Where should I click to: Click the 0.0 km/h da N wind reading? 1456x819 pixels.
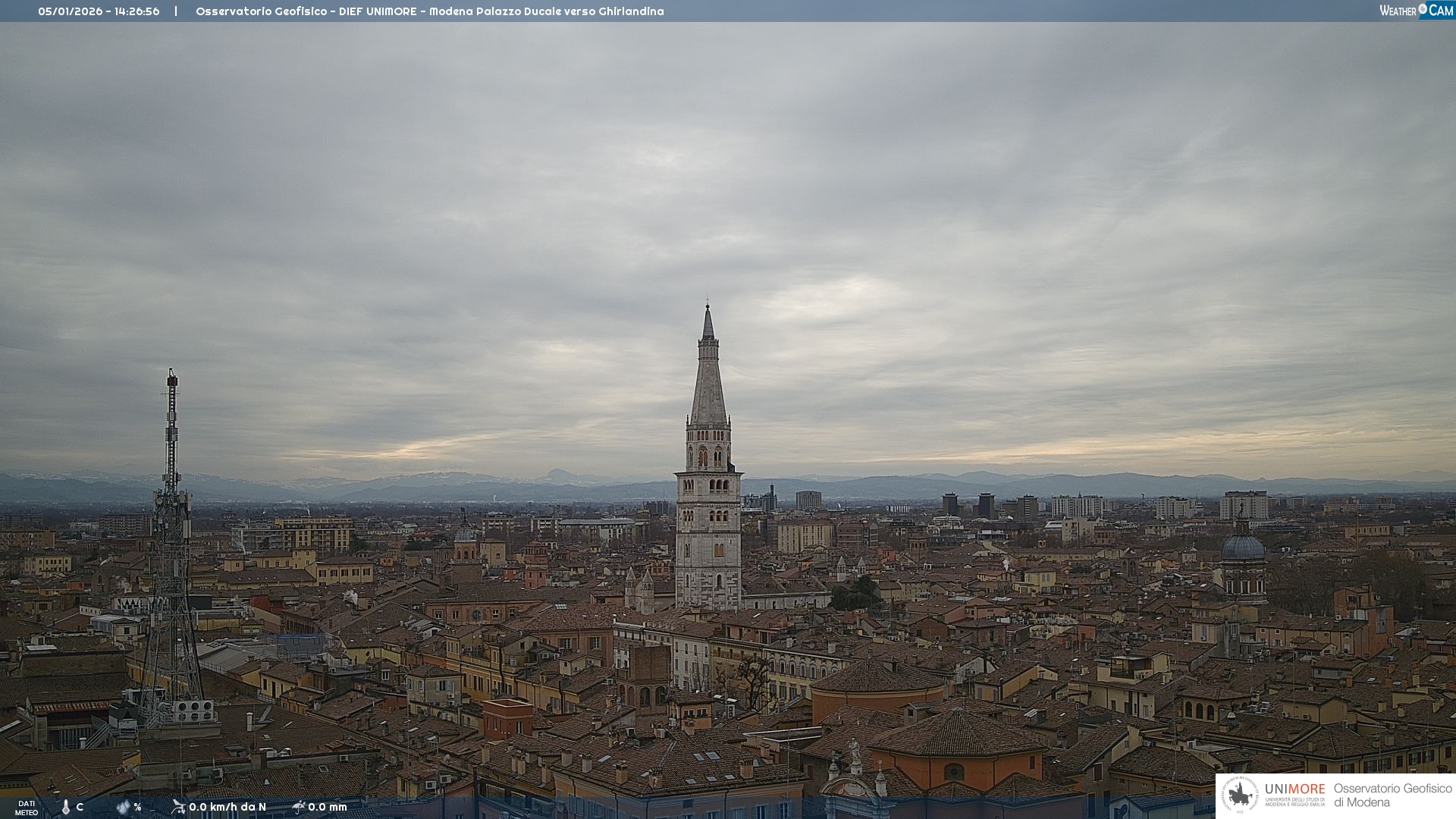click(x=227, y=807)
